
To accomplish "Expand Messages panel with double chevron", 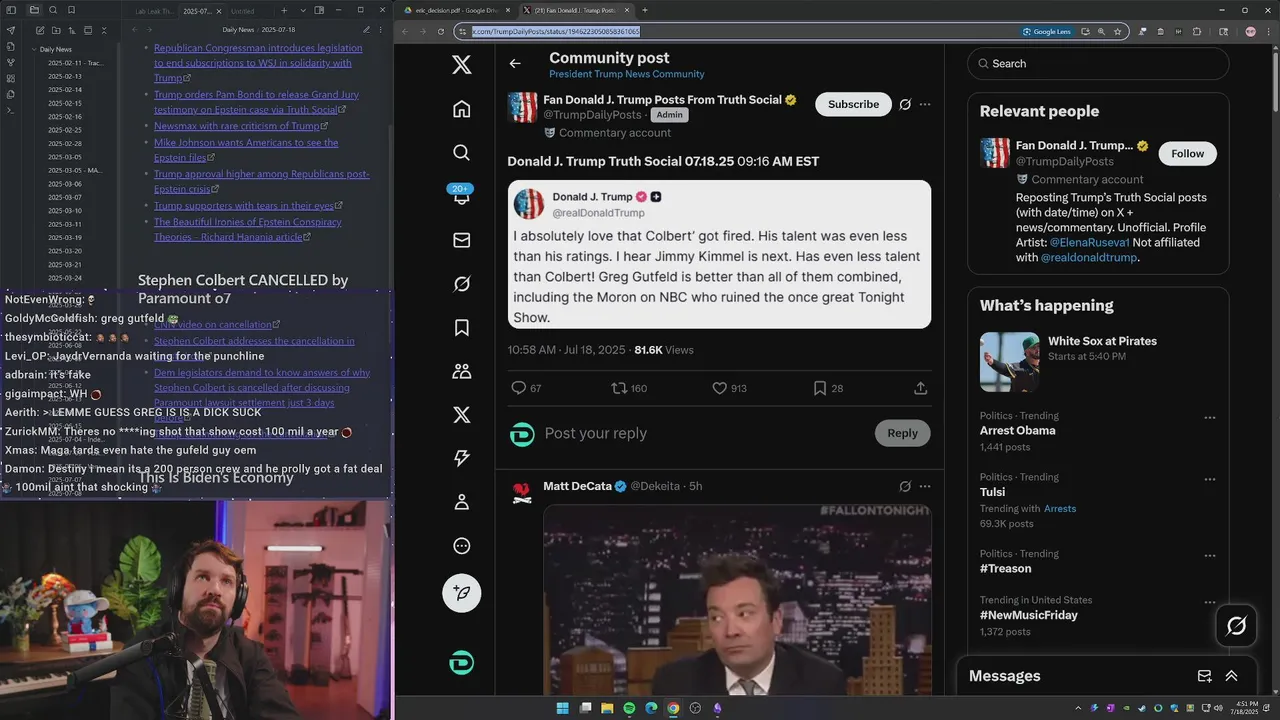I will 1231,676.
